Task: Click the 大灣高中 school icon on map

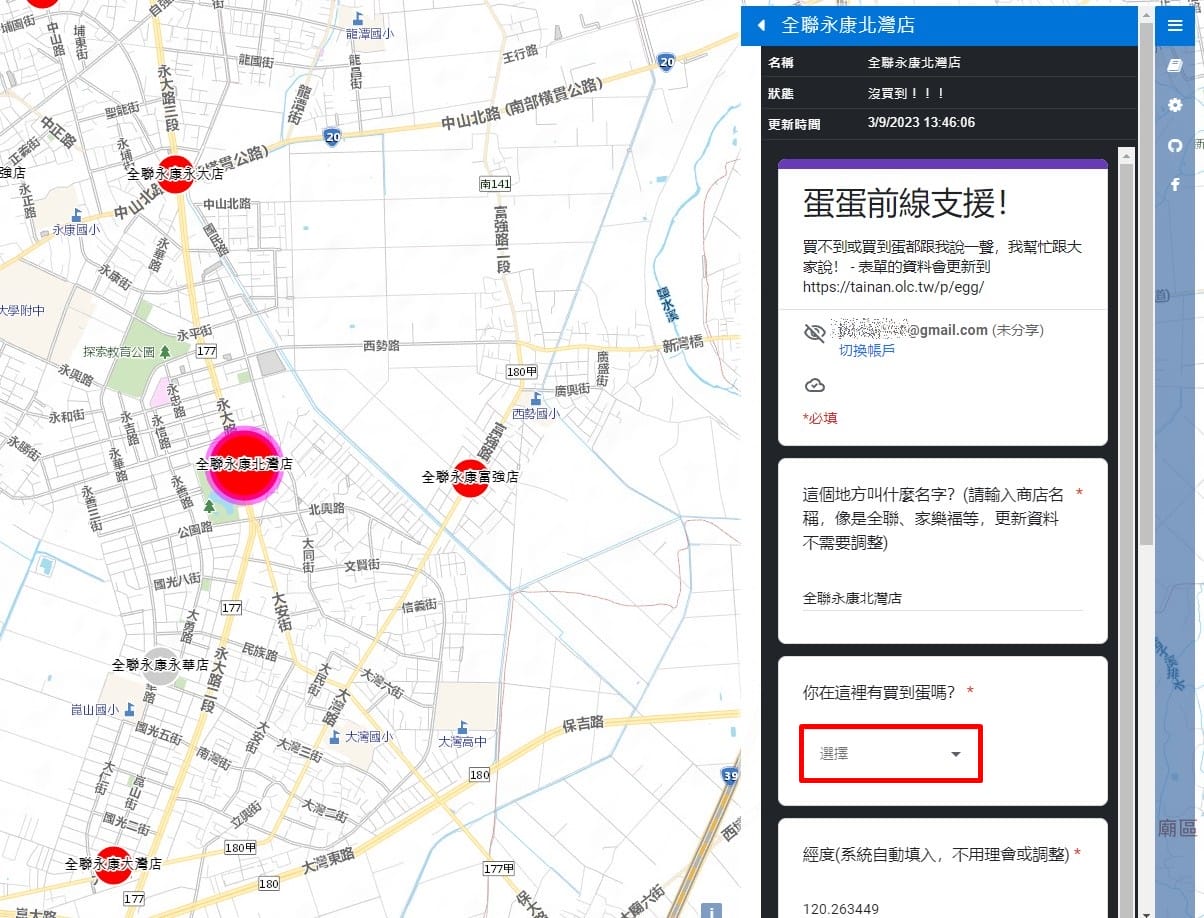Action: pos(462,727)
